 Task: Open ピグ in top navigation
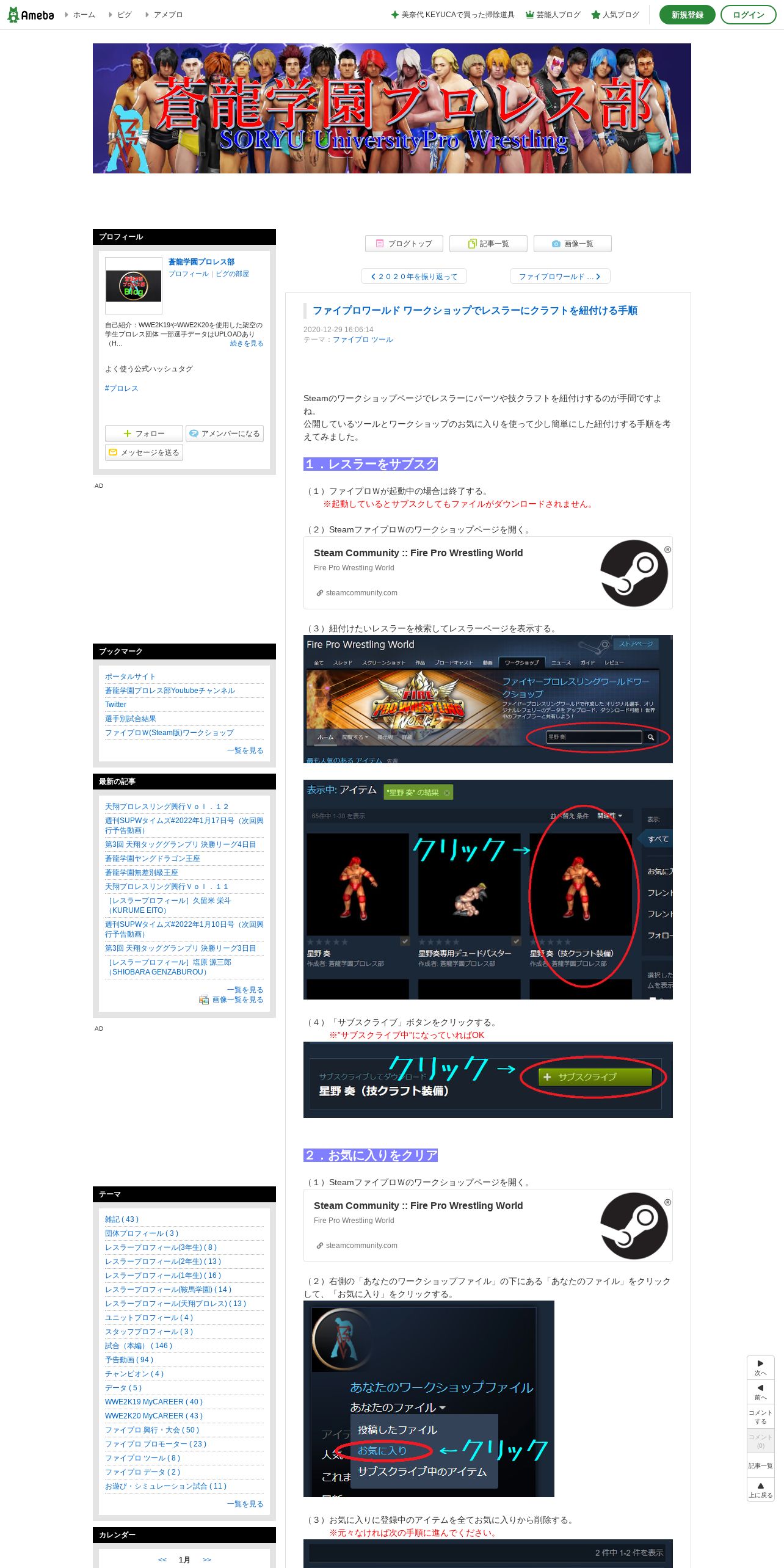coord(120,15)
